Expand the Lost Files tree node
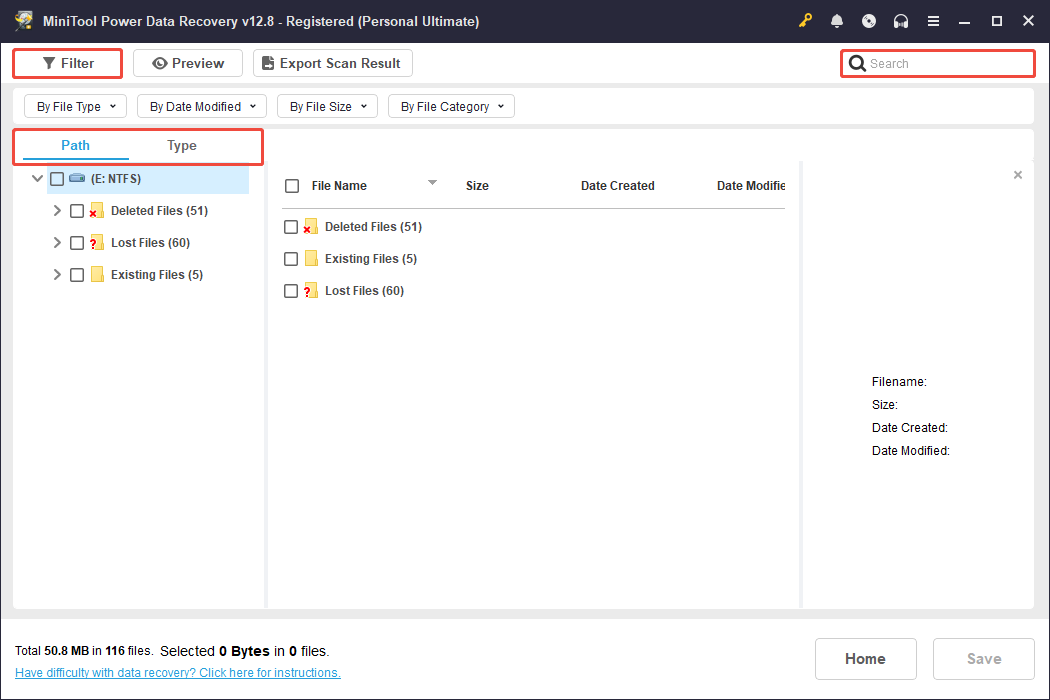Screen dimensions: 1050x700 57,242
